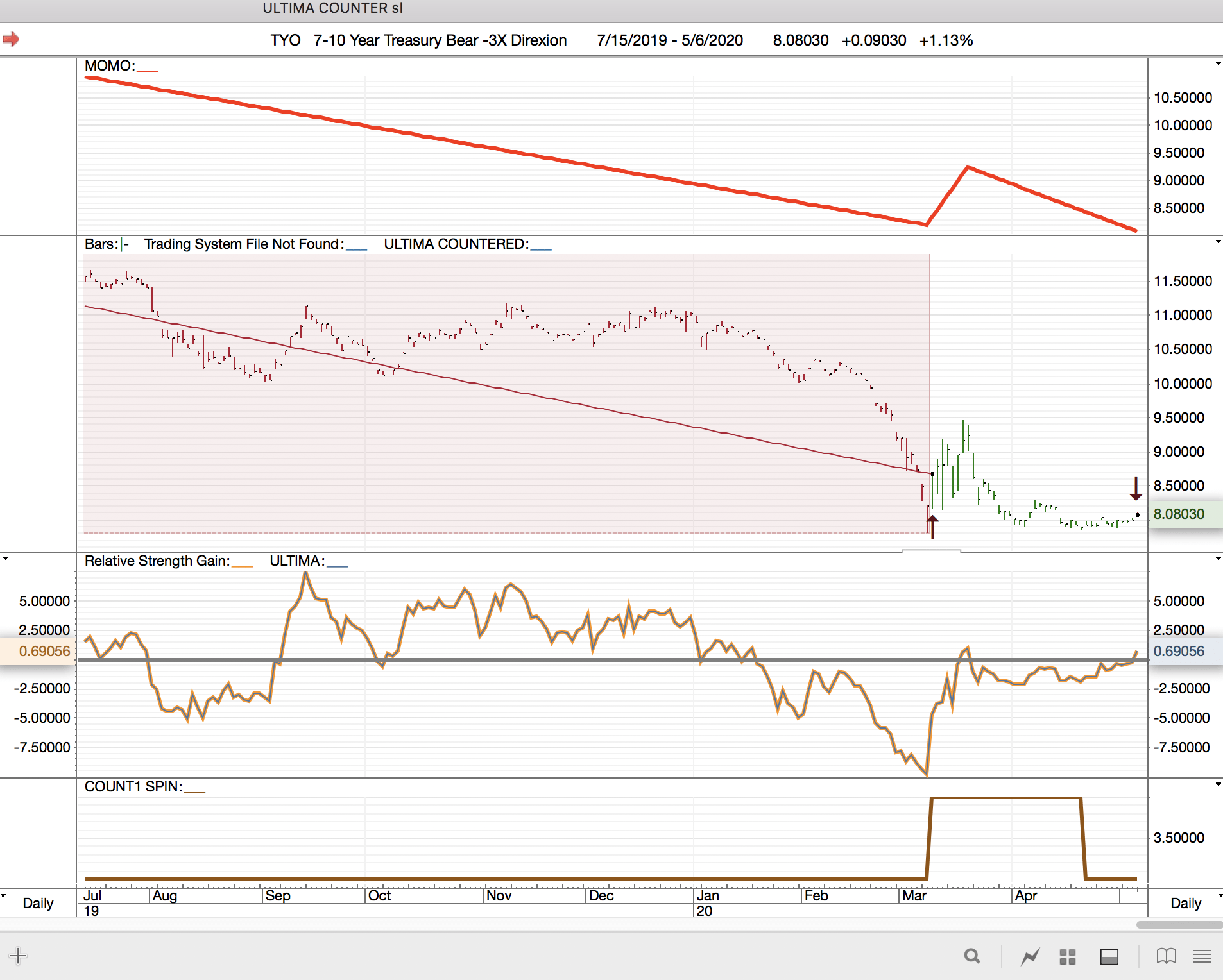Expand the MOMO pane options arrow
Screen dimensions: 1223x980
pyautogui.click(x=1218, y=63)
